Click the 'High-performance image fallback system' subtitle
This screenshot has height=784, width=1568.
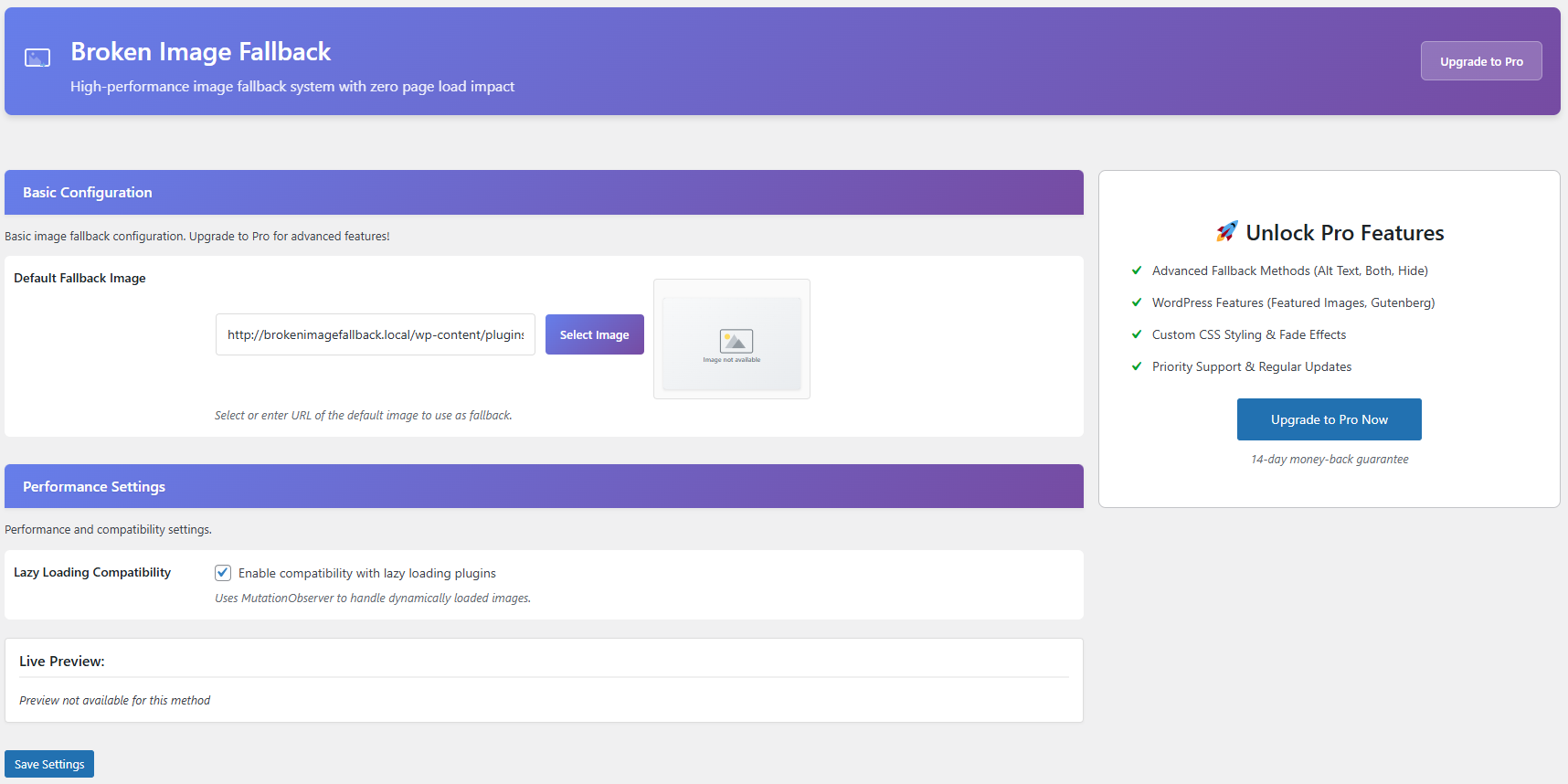pos(292,86)
